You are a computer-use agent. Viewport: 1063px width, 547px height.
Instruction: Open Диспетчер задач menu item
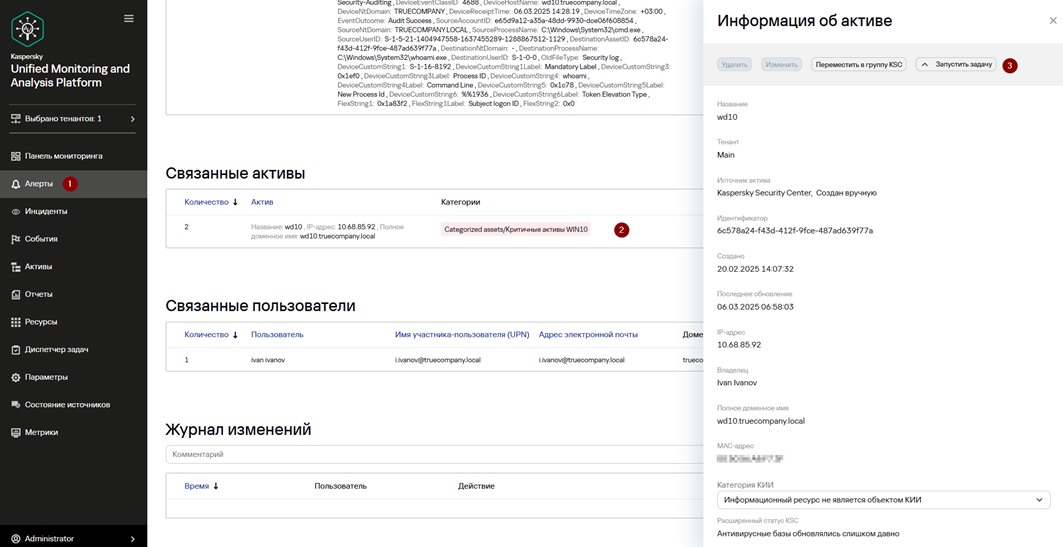[57, 350]
